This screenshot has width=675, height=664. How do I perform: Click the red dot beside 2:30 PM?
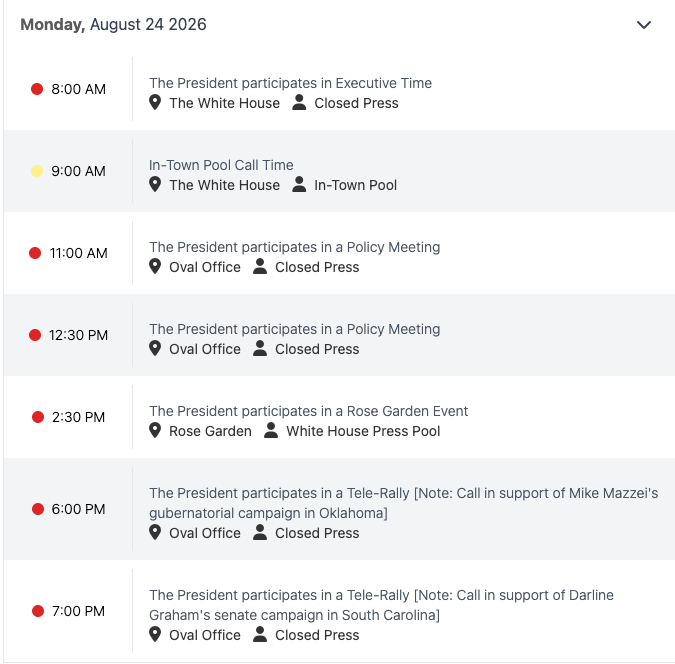point(38,417)
